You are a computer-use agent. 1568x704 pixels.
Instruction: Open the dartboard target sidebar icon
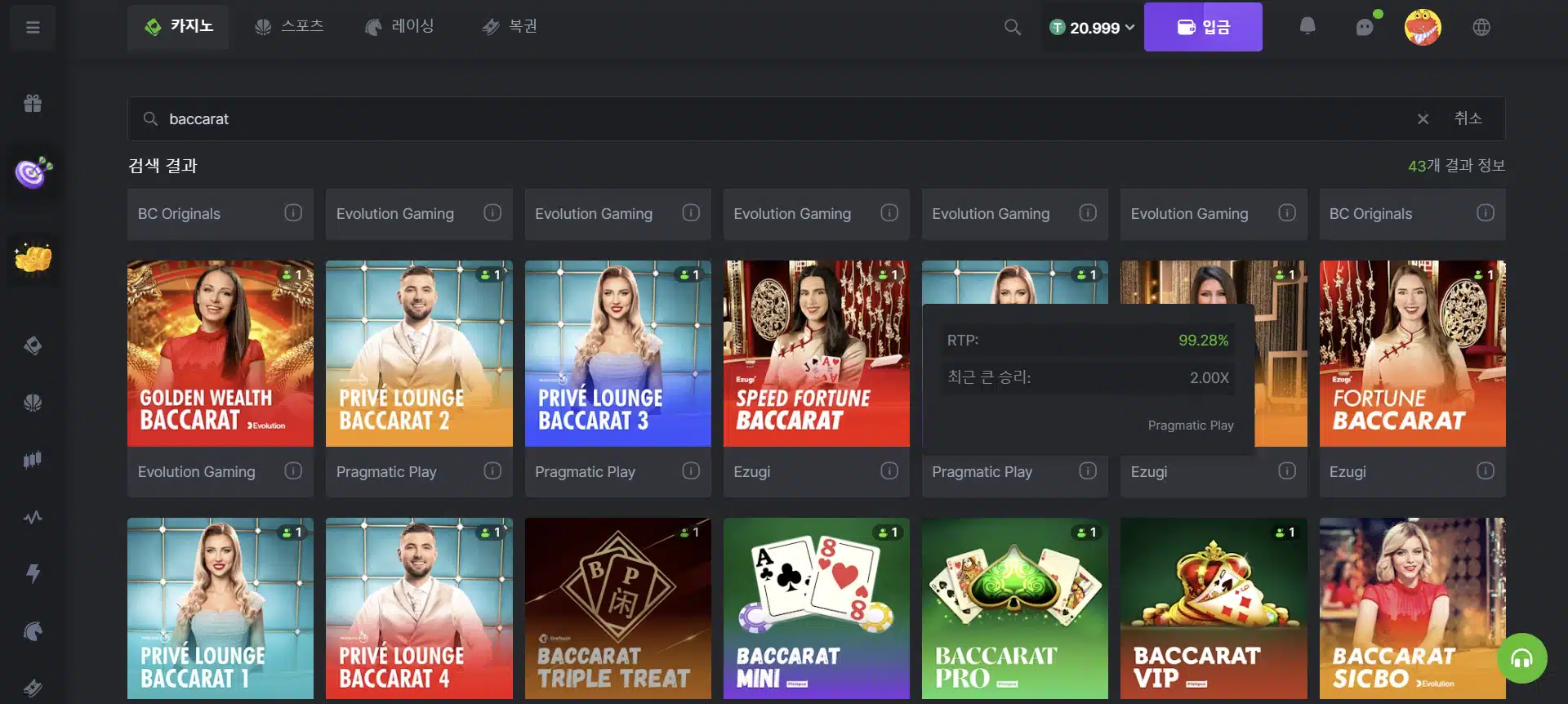[33, 172]
